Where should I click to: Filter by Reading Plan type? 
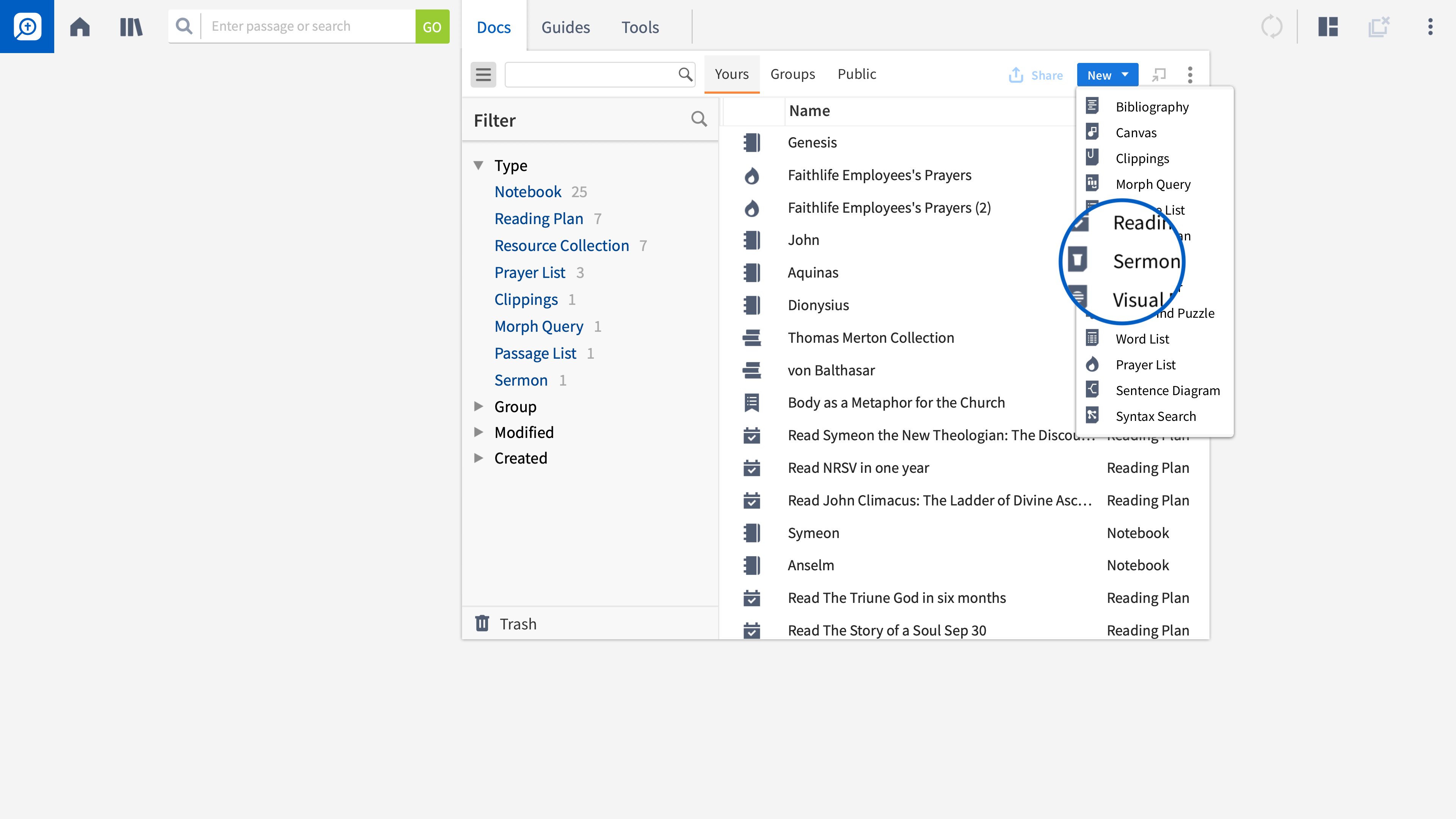pyautogui.click(x=539, y=219)
